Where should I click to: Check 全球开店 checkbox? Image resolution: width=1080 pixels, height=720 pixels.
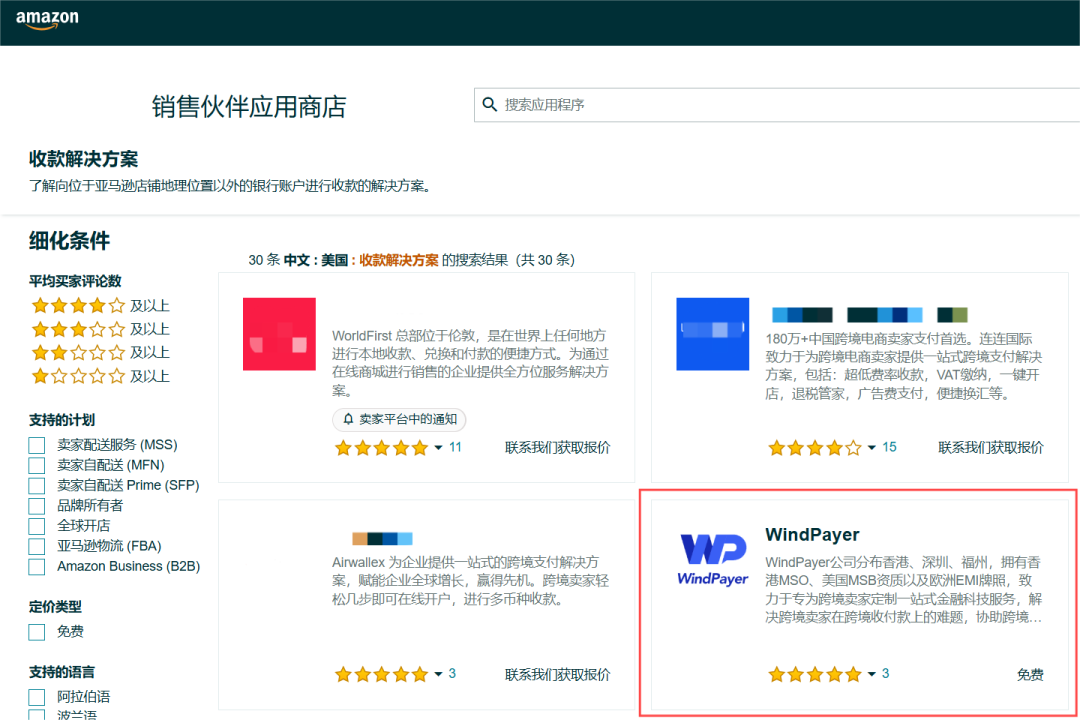point(37,526)
